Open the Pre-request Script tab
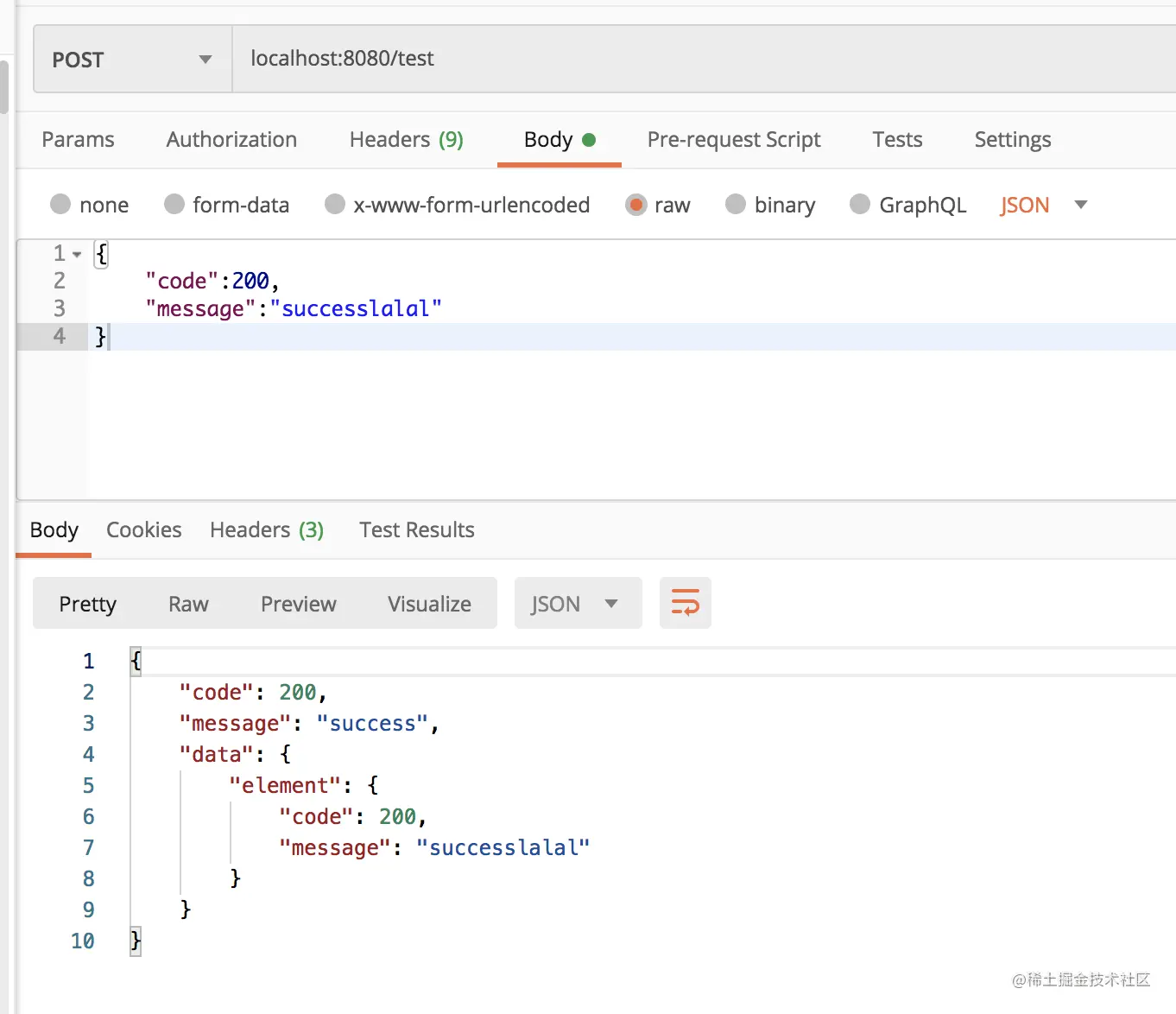 point(733,140)
